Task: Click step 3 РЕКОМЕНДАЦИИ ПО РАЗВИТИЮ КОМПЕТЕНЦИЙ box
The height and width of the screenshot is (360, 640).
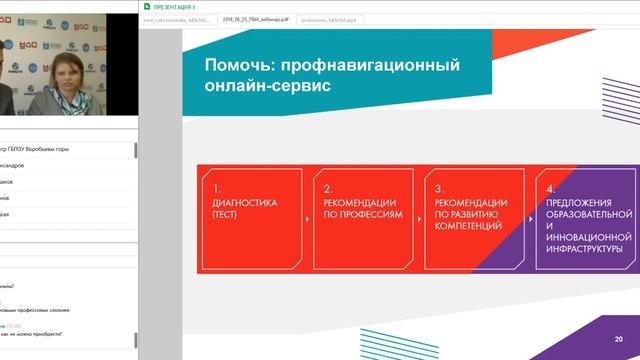Action: click(474, 219)
